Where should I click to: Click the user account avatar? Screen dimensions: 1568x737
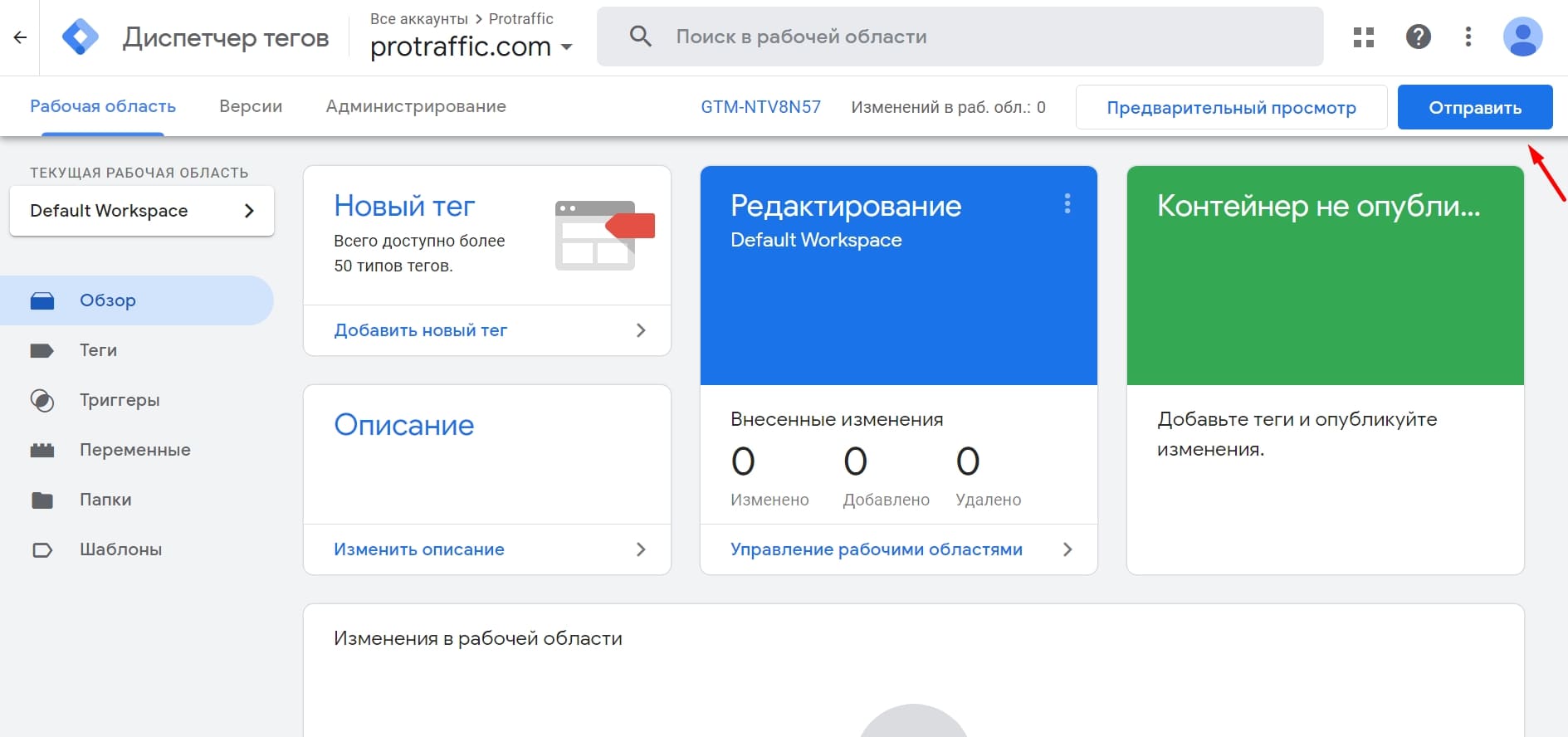(1522, 37)
